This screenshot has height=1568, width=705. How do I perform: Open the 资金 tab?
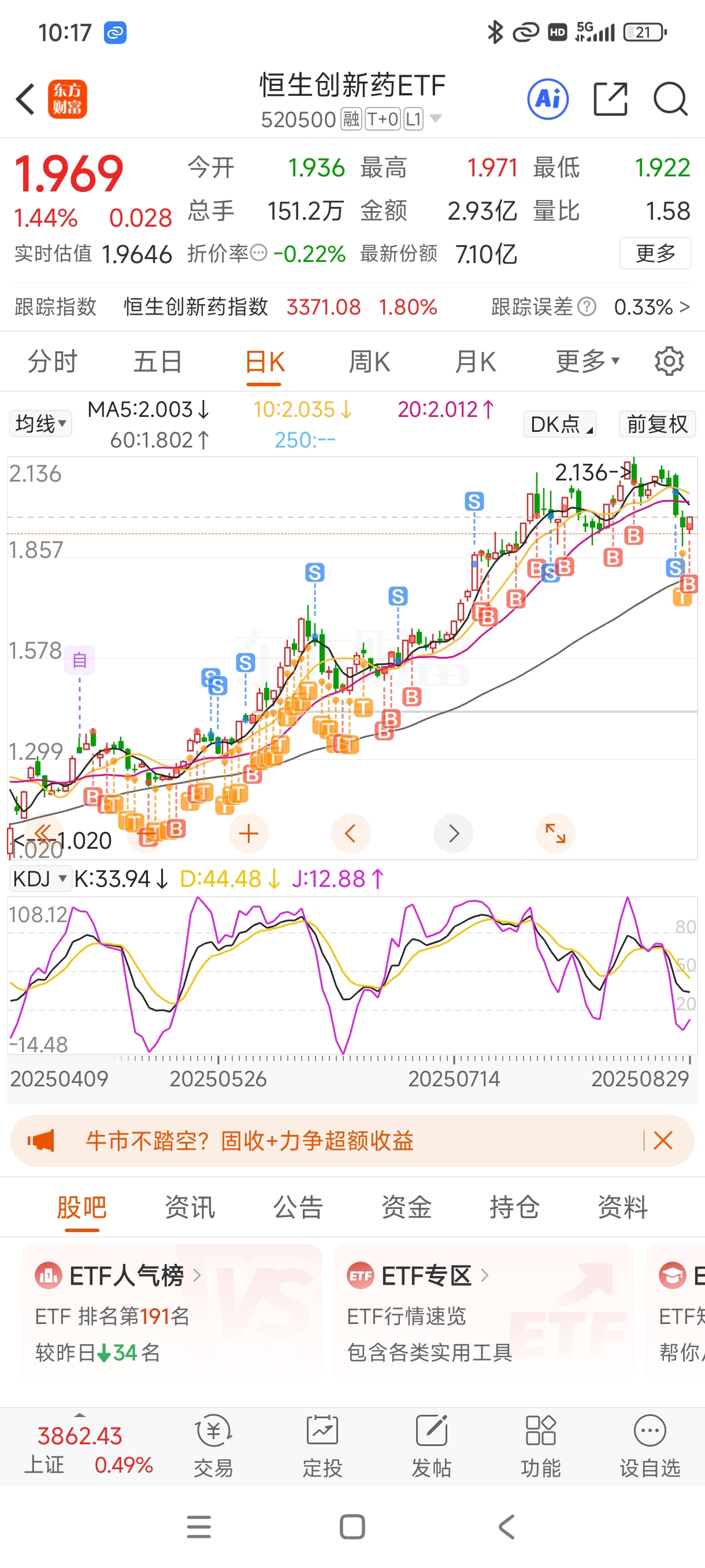point(406,1208)
